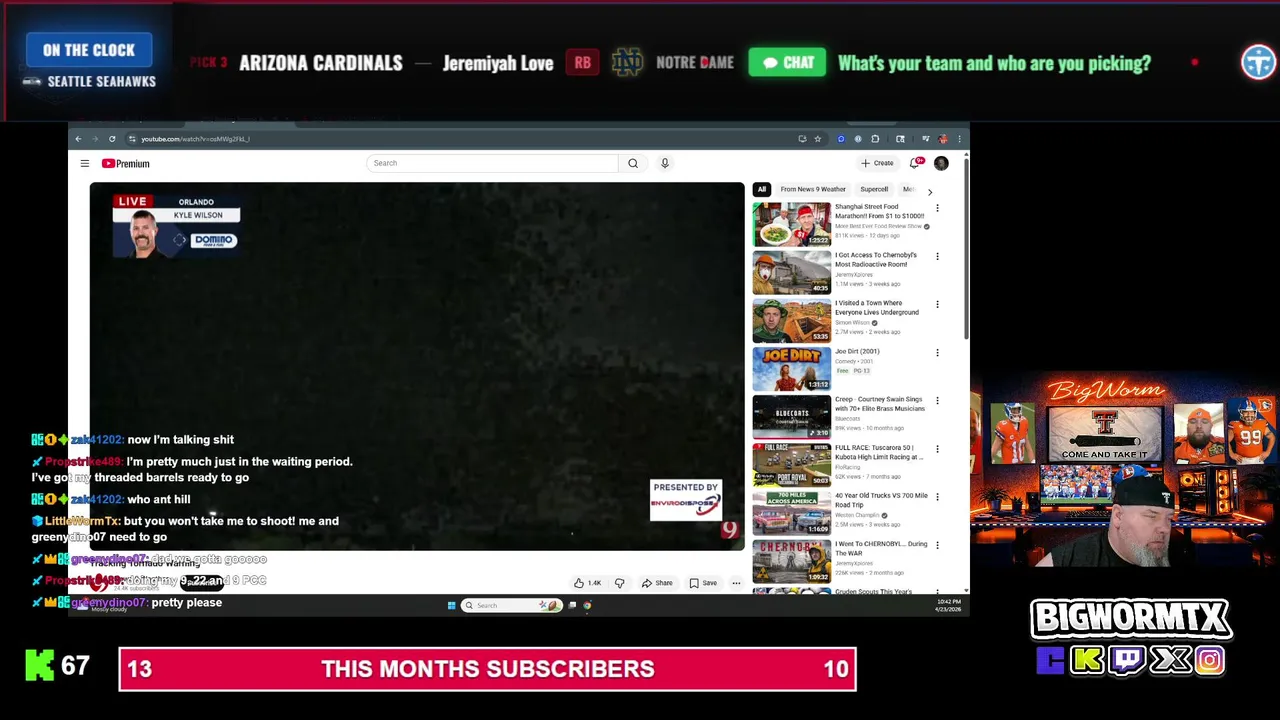Screen dimensions: 1280x720
Task: Click the ON THE CLOCK banner button
Action: coord(89,50)
